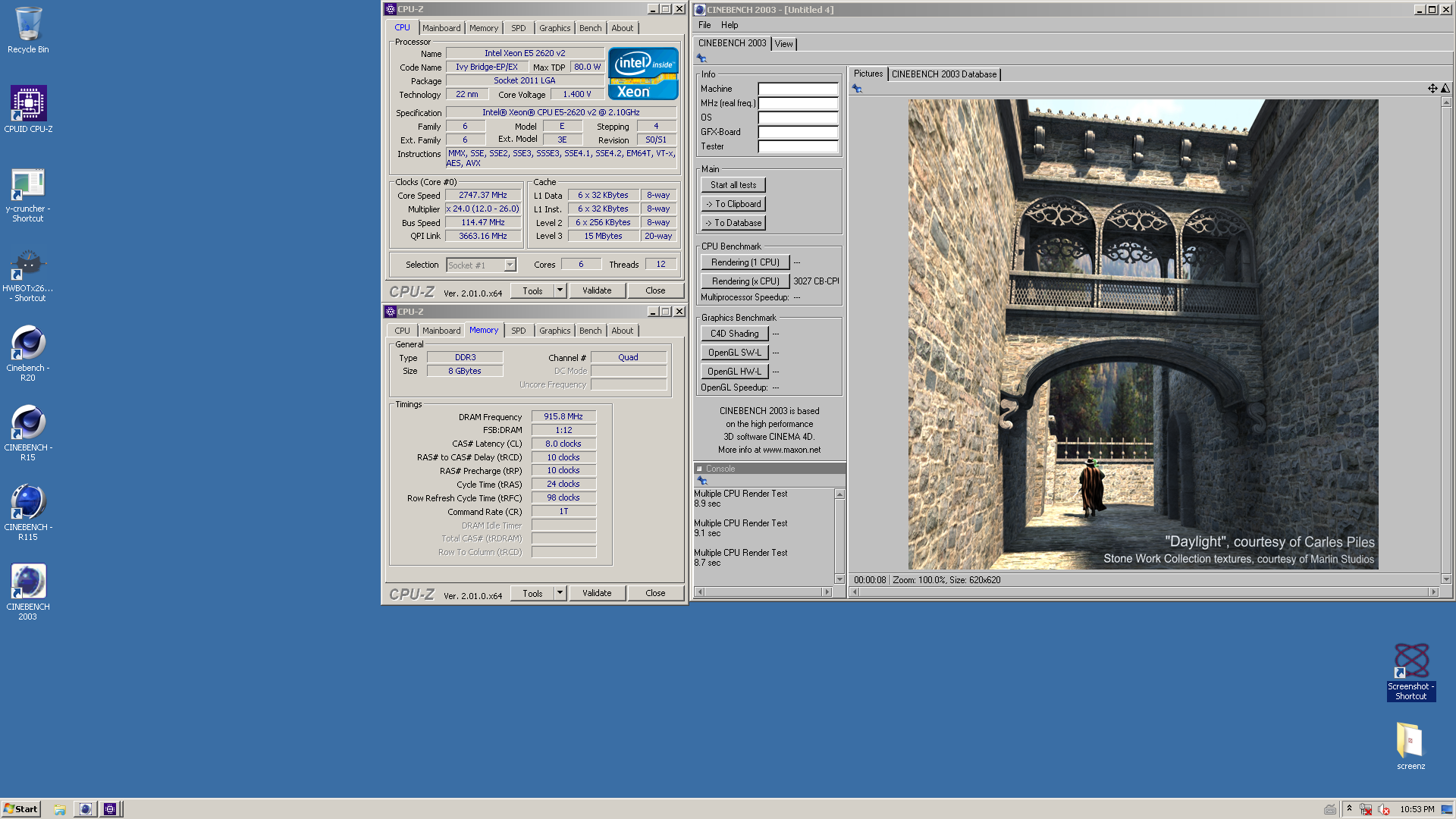Select SPD tab in upper CPU-Z window
Viewport: 1456px width, 819px height.
tap(519, 28)
